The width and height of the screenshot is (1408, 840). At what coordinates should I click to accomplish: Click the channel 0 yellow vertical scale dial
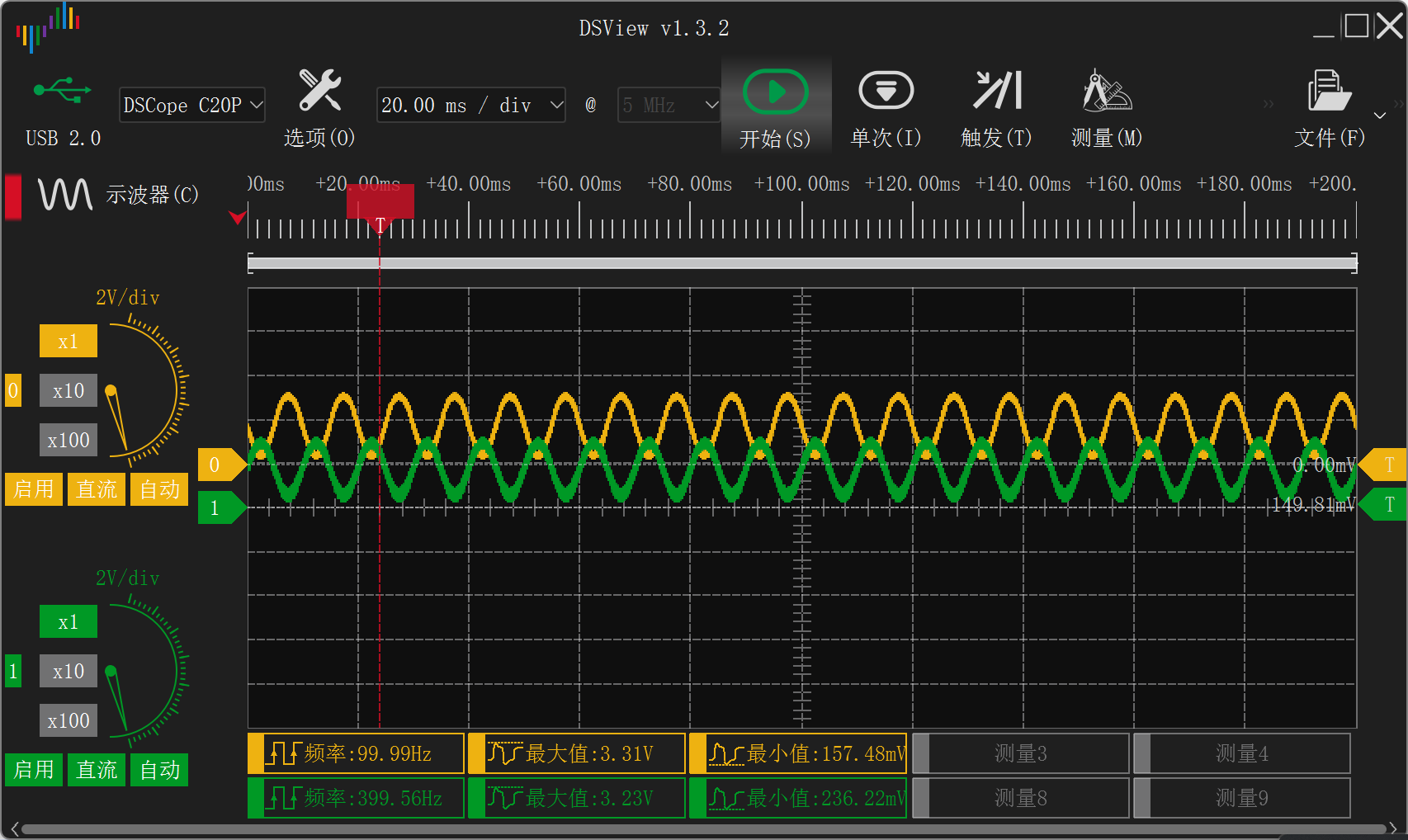[x=147, y=389]
